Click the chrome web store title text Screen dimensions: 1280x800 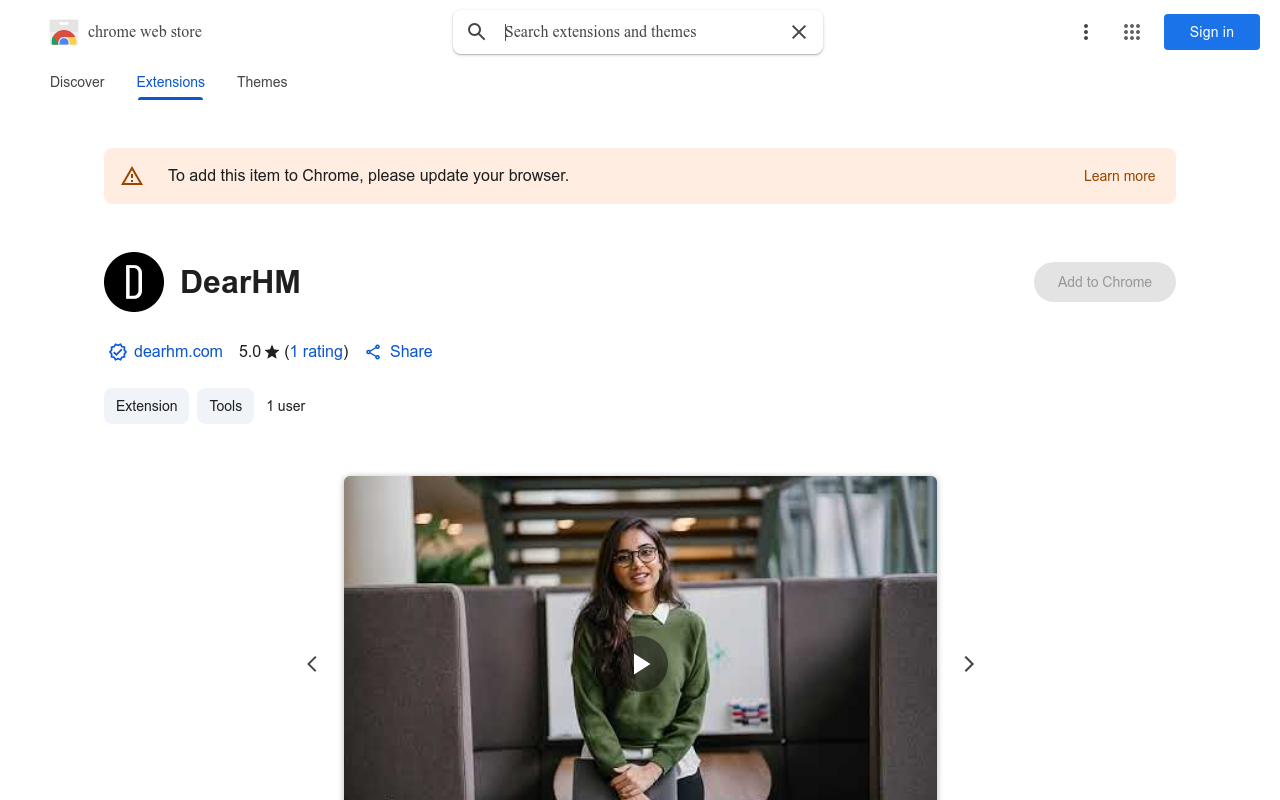pos(145,32)
